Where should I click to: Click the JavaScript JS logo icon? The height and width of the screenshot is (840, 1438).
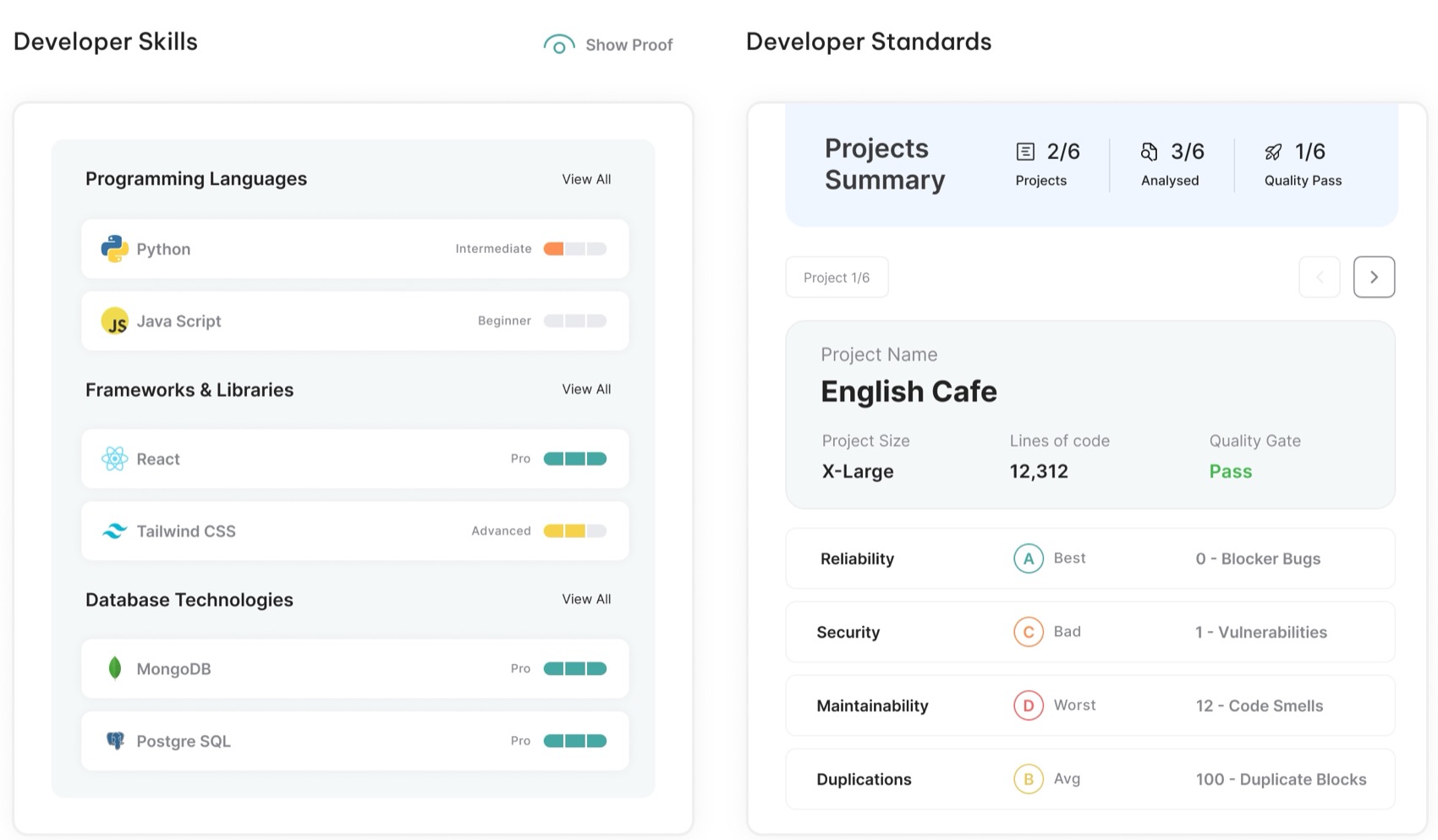point(115,321)
